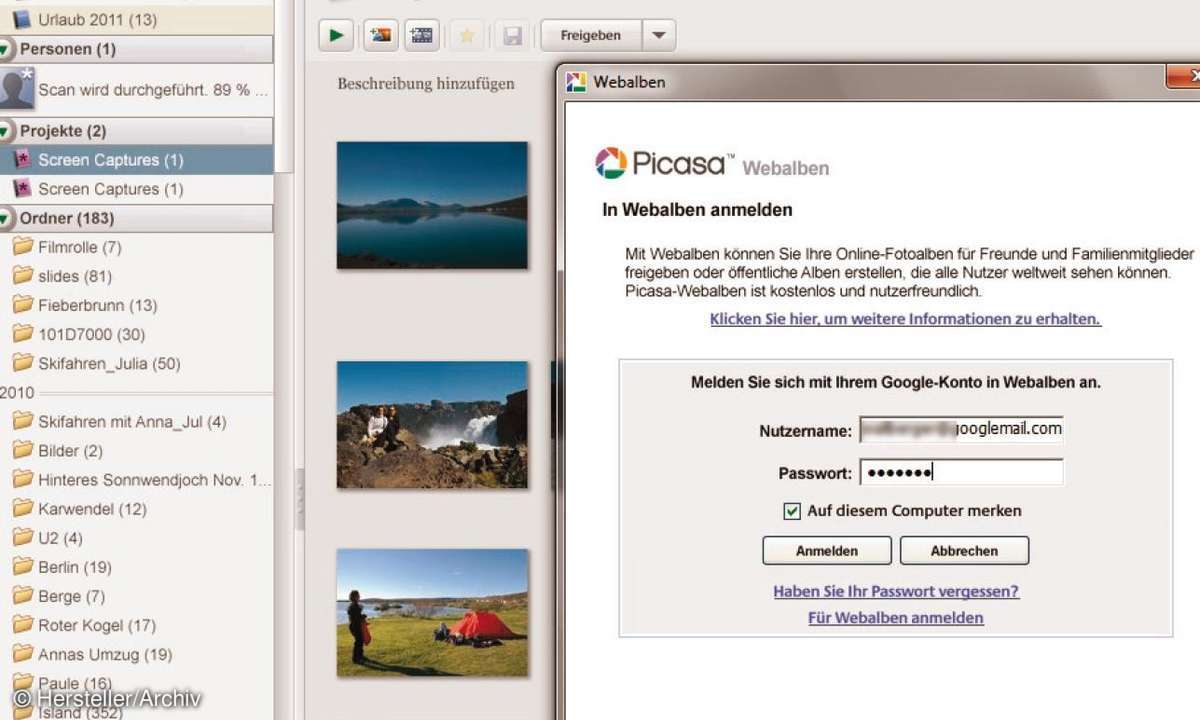The height and width of the screenshot is (720, 1200).
Task: Click the Freigeben button
Action: (591, 36)
